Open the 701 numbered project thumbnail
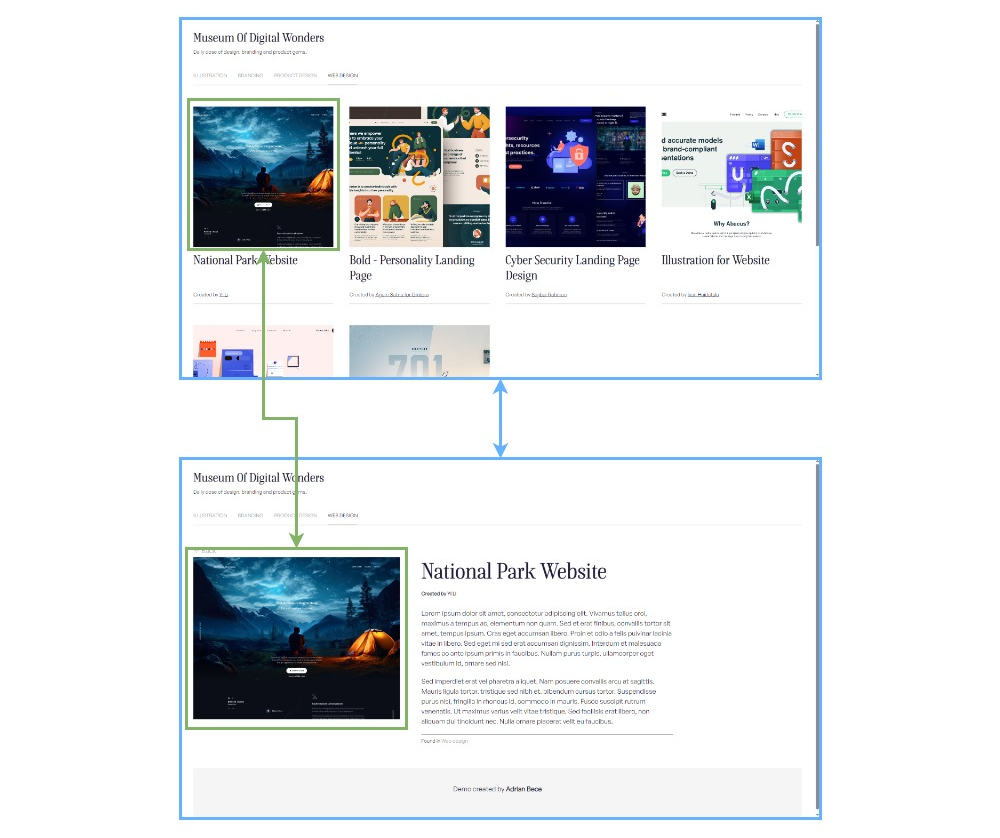 click(x=419, y=350)
